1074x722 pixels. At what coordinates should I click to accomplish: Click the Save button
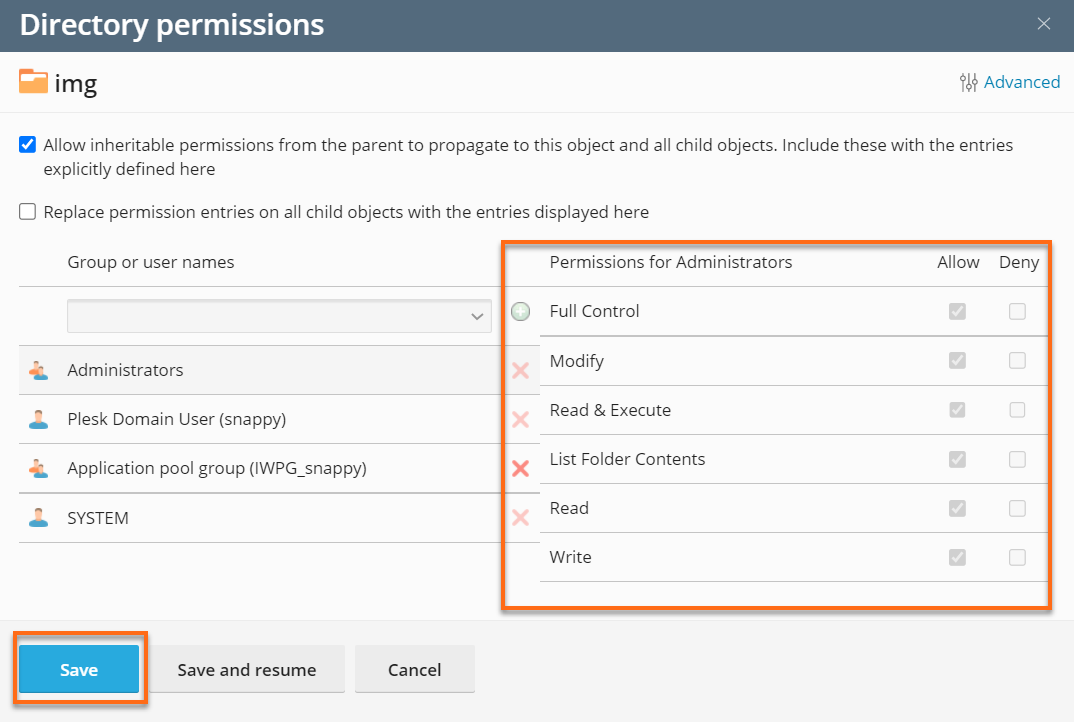pyautogui.click(x=80, y=669)
